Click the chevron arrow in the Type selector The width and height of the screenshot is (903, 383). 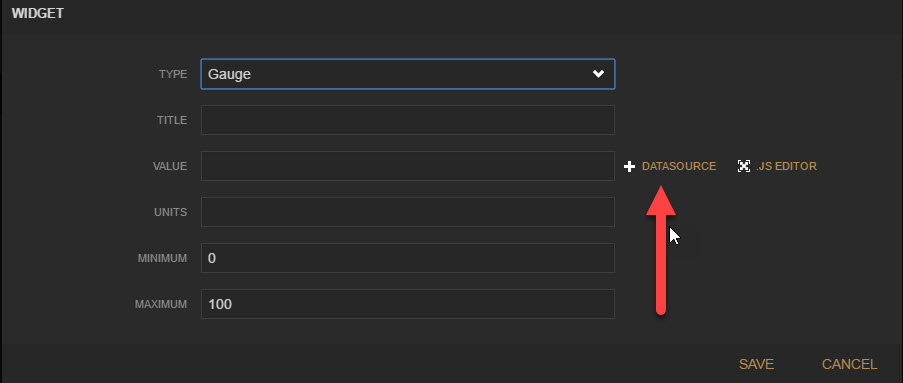[598, 74]
